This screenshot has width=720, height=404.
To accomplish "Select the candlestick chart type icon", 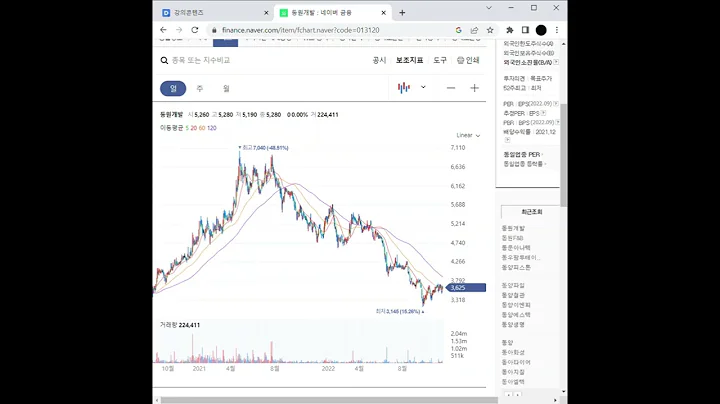I will click(404, 87).
